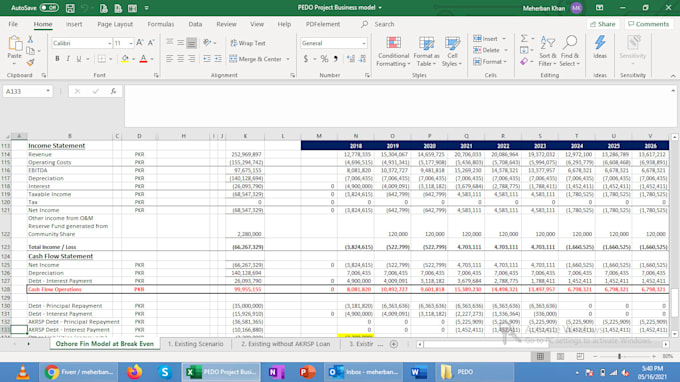This screenshot has height=382, width=680.
Task: Expand Merge & Center options arrow
Action: (288, 59)
